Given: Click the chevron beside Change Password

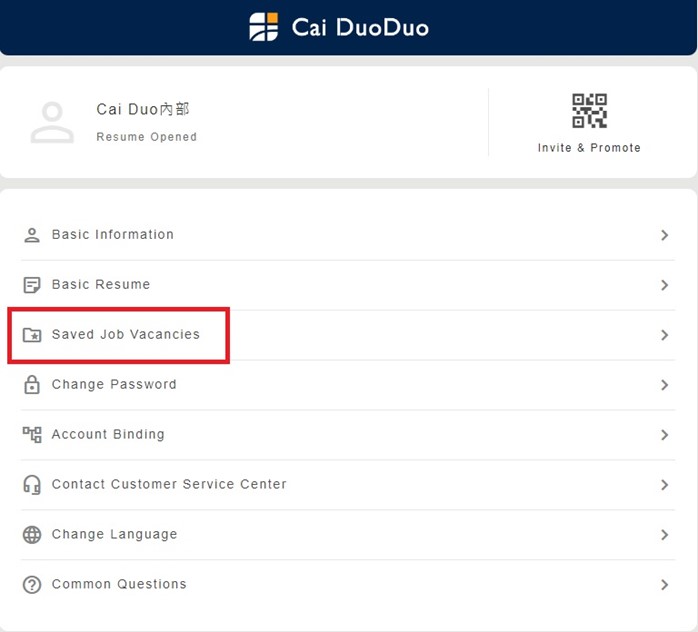Looking at the screenshot, I should click(x=665, y=385).
